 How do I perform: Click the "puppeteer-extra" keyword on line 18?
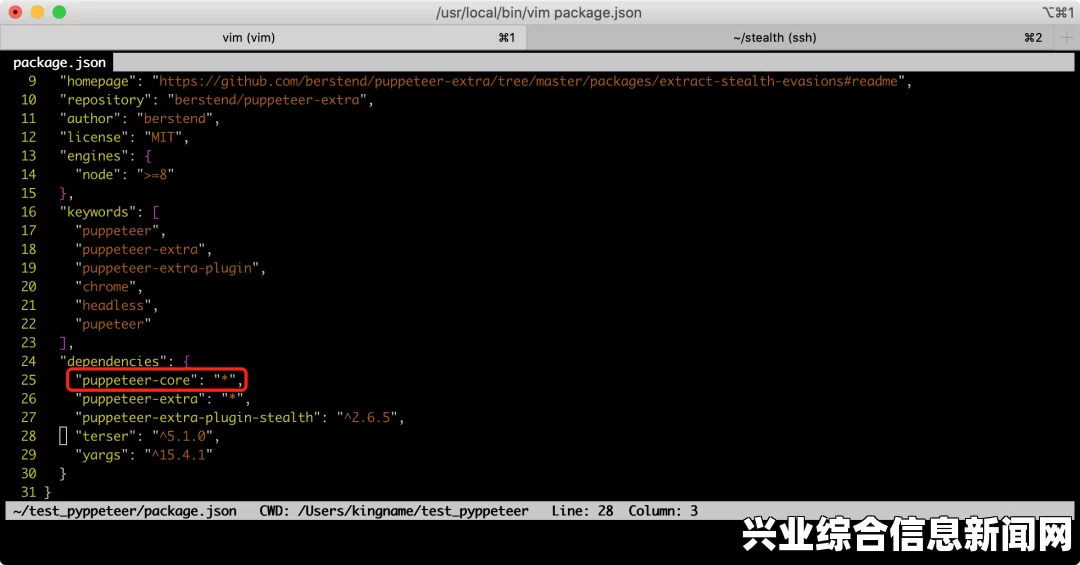point(140,249)
